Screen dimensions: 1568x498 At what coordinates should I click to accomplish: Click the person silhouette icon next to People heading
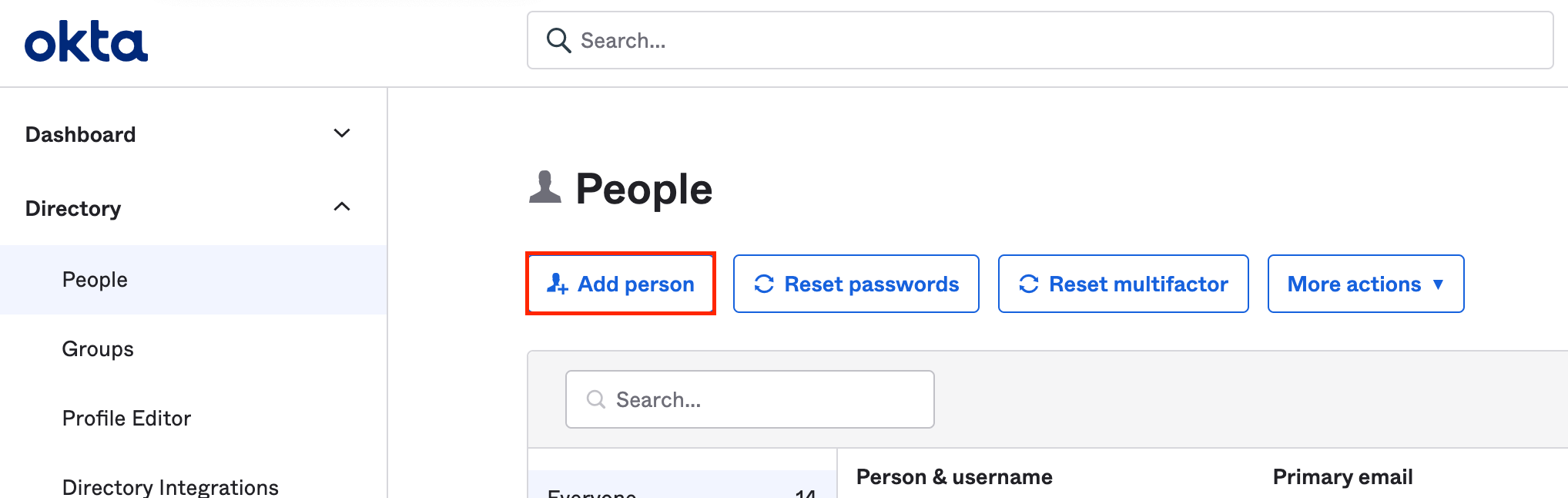tap(545, 187)
